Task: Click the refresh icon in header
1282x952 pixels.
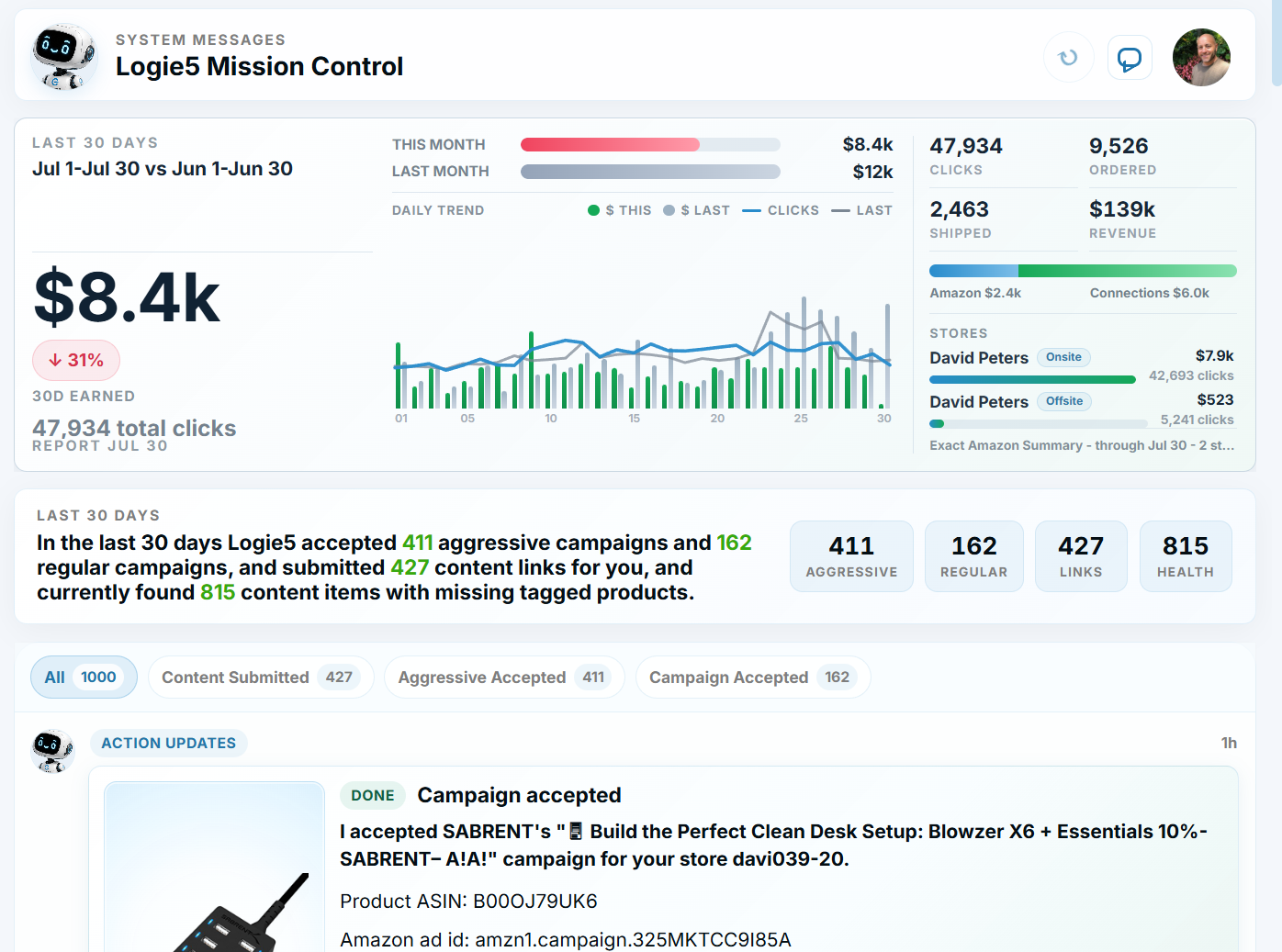Action: (x=1068, y=58)
